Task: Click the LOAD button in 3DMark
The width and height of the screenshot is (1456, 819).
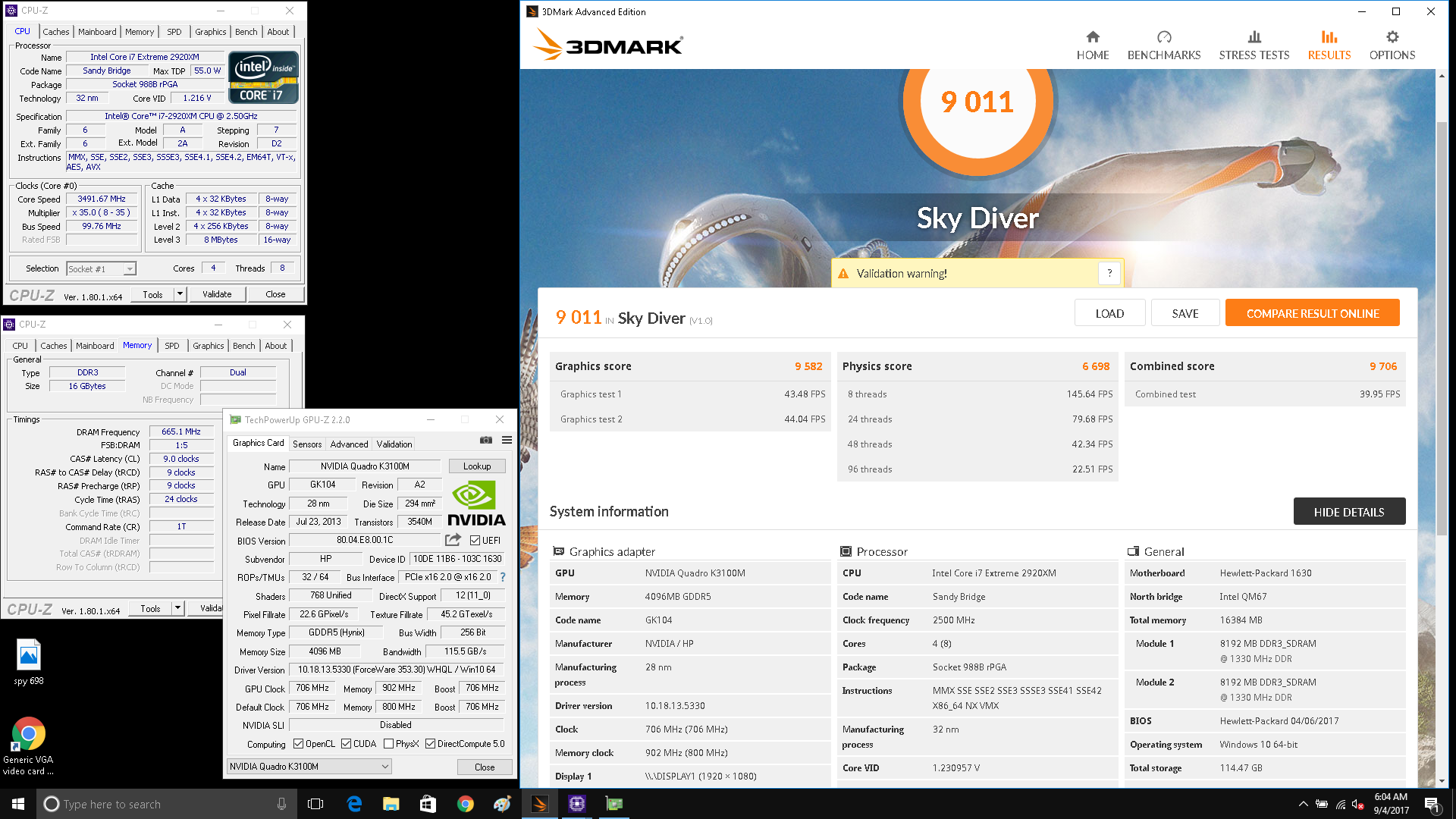Action: coord(1109,313)
